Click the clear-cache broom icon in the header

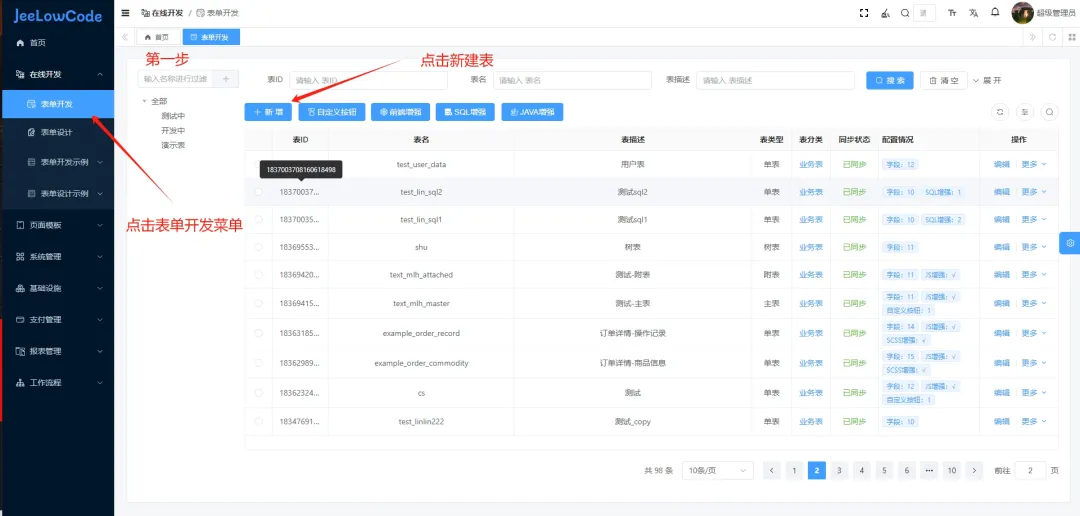[885, 12]
